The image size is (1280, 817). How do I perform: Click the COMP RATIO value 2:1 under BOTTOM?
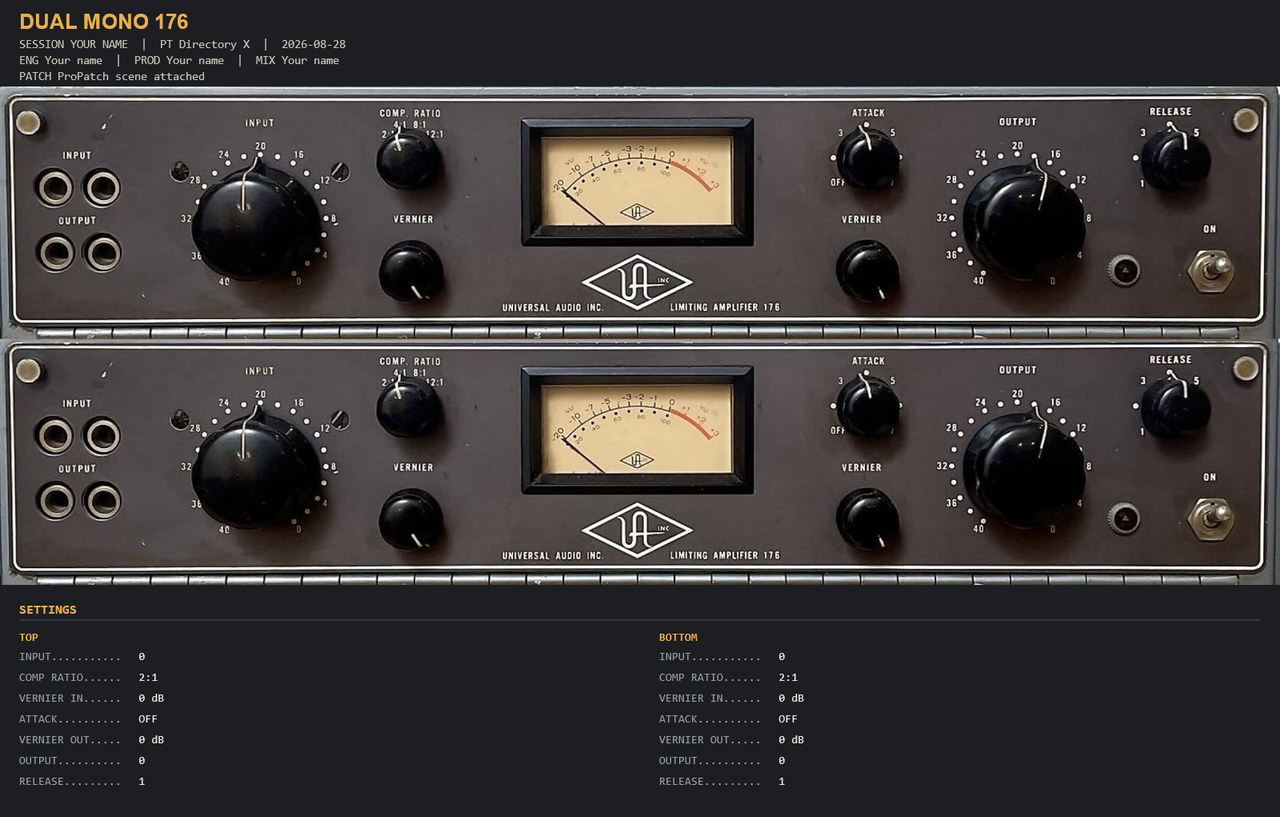point(788,677)
